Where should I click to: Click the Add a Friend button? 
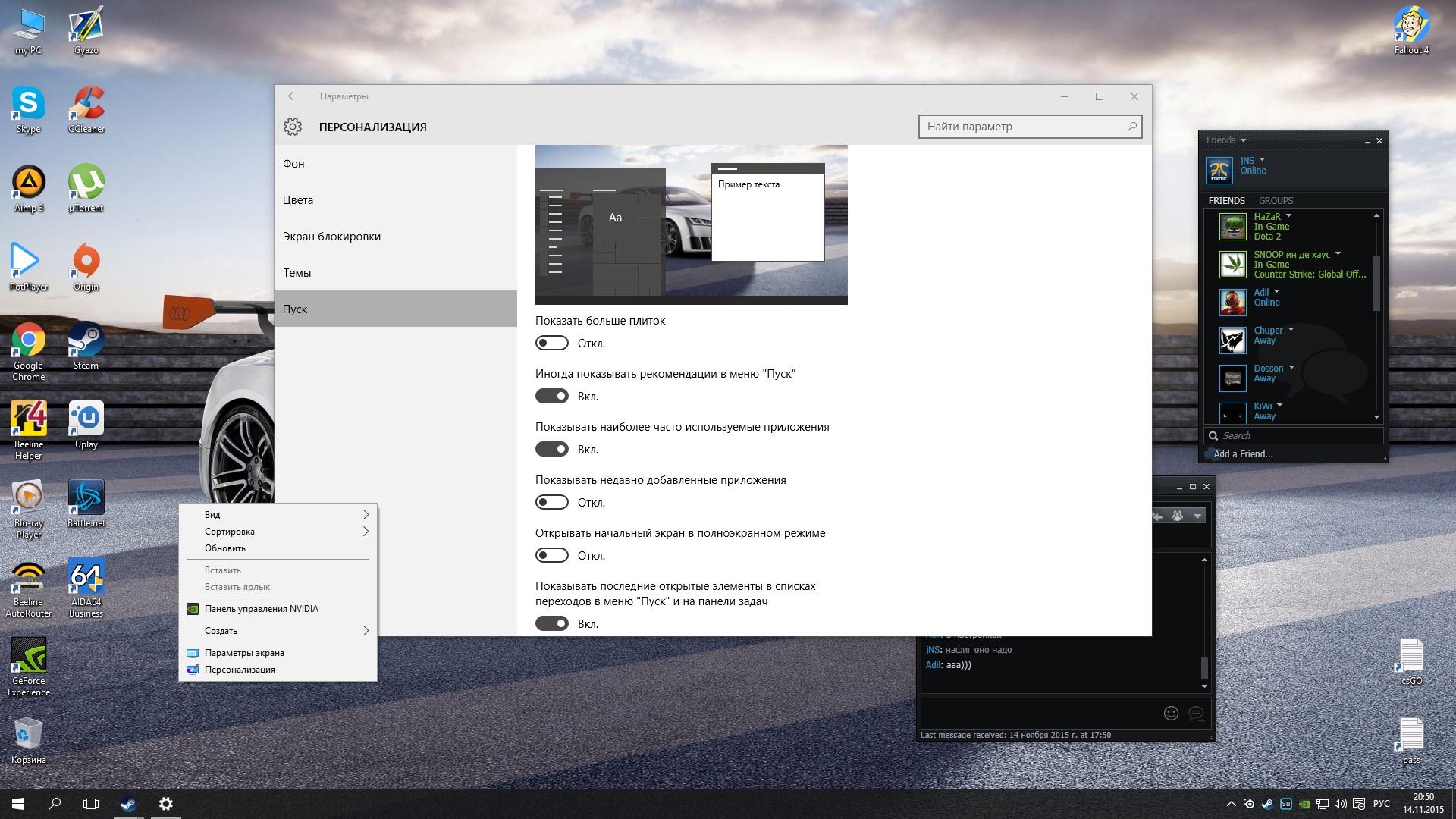(1243, 454)
